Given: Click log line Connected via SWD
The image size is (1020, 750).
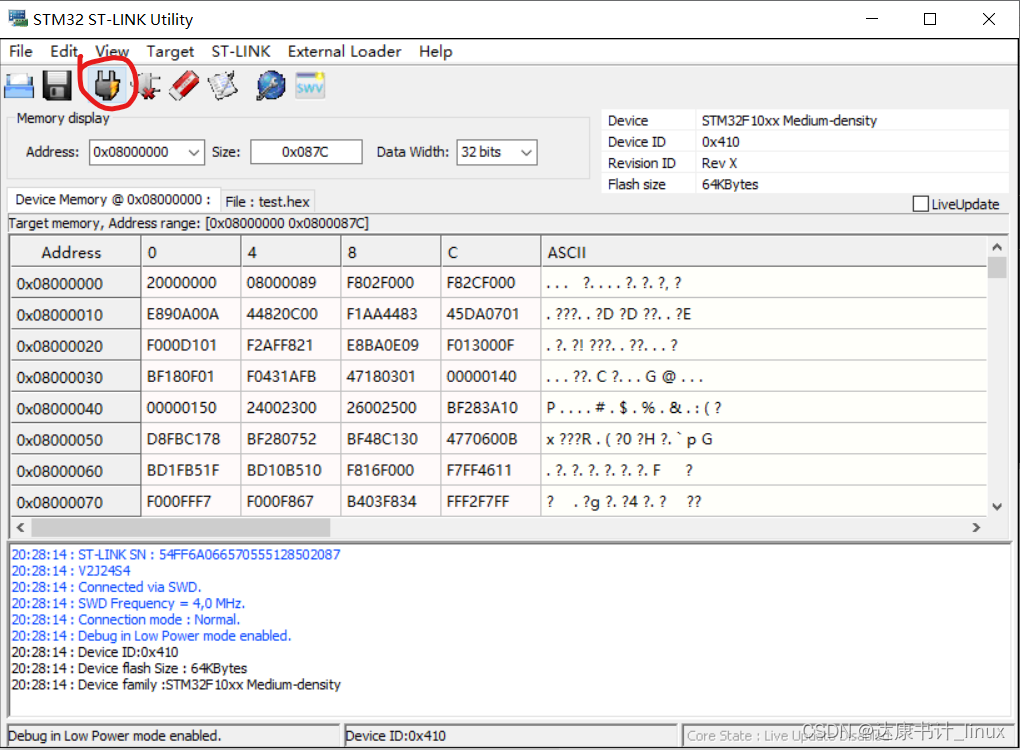Looking at the screenshot, I should (x=106, y=587).
